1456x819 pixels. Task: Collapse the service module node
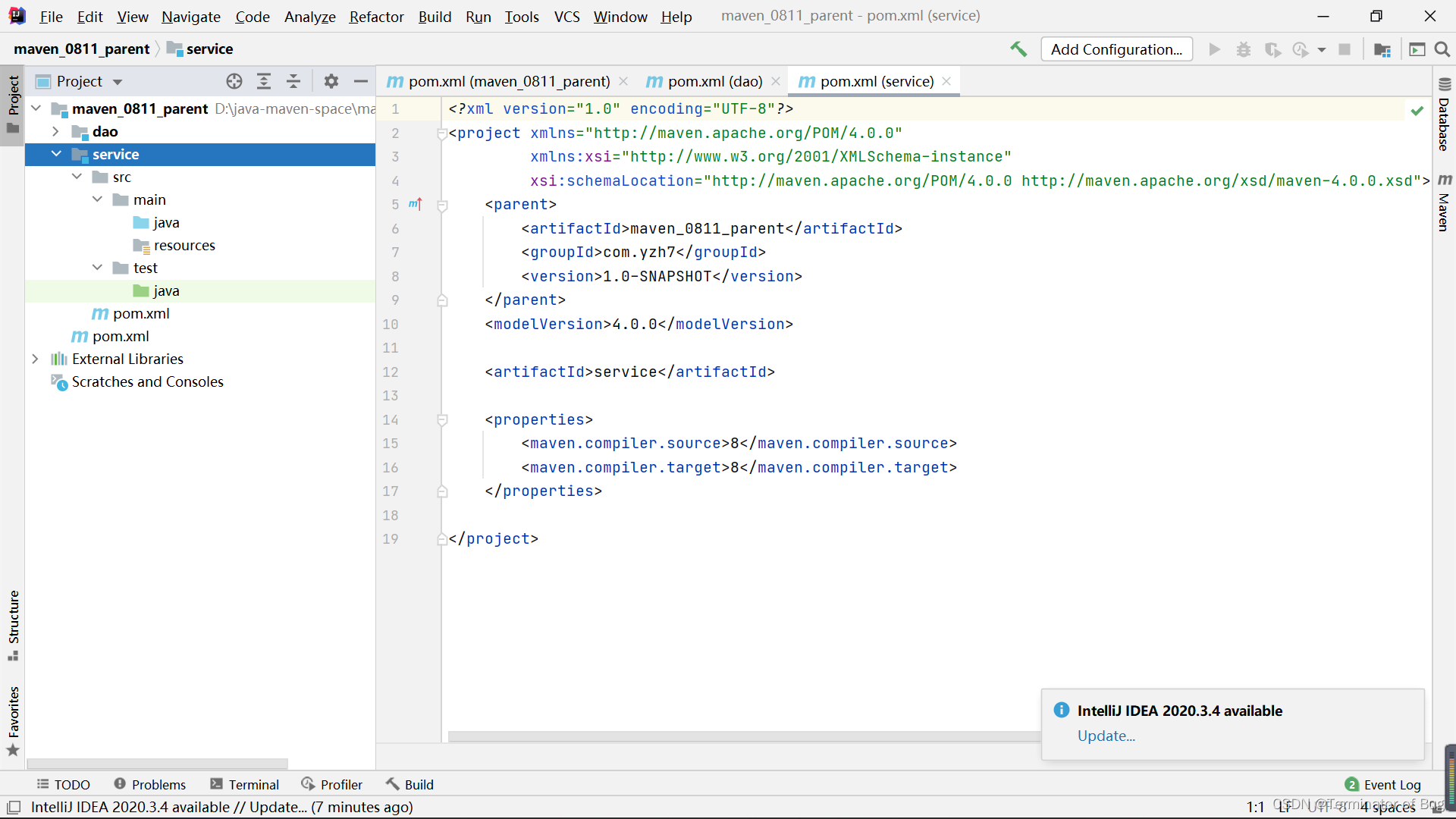tap(56, 154)
